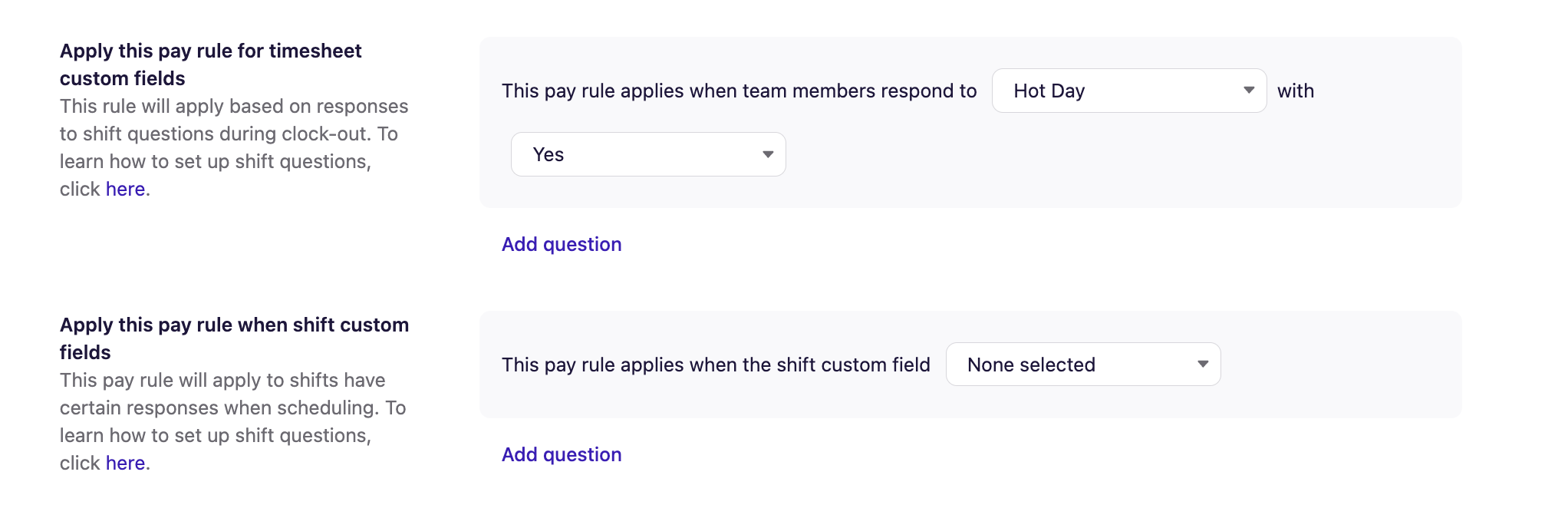Expand the None selected shift field dropdown

pos(1082,365)
